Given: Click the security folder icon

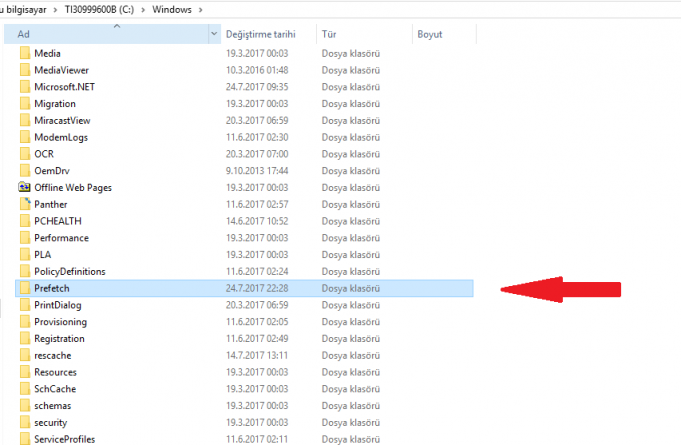Looking at the screenshot, I should [x=25, y=422].
